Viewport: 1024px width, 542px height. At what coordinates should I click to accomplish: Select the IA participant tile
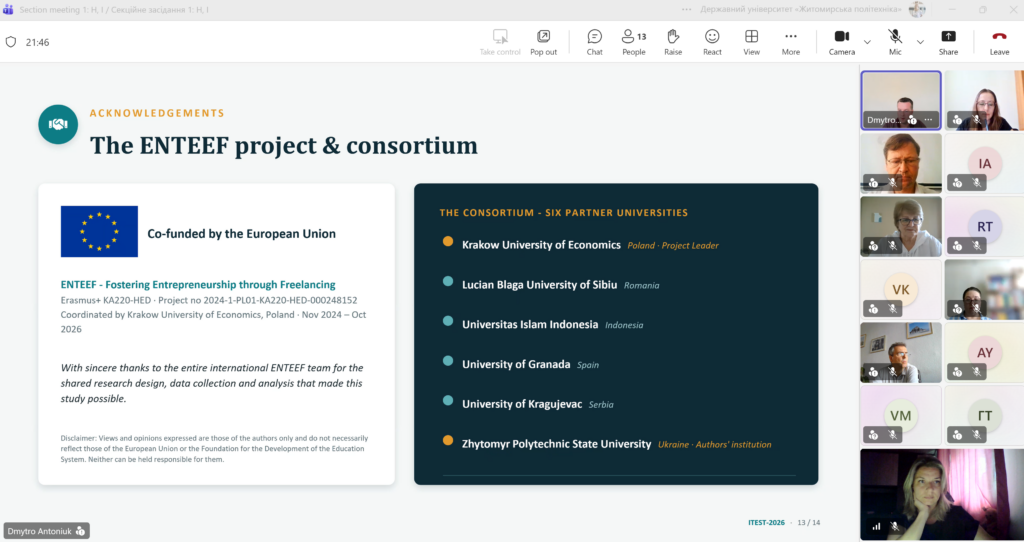tap(984, 163)
